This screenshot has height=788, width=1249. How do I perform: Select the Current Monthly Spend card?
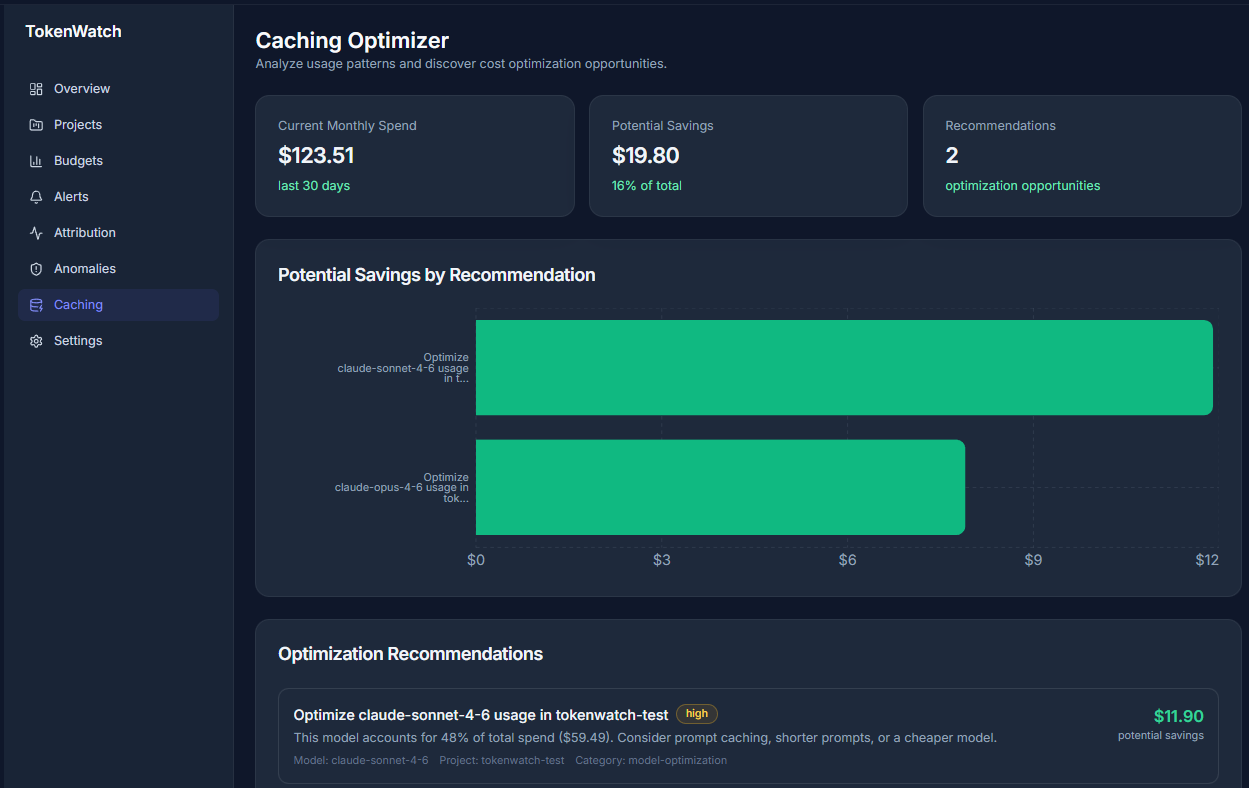pyautogui.click(x=415, y=155)
